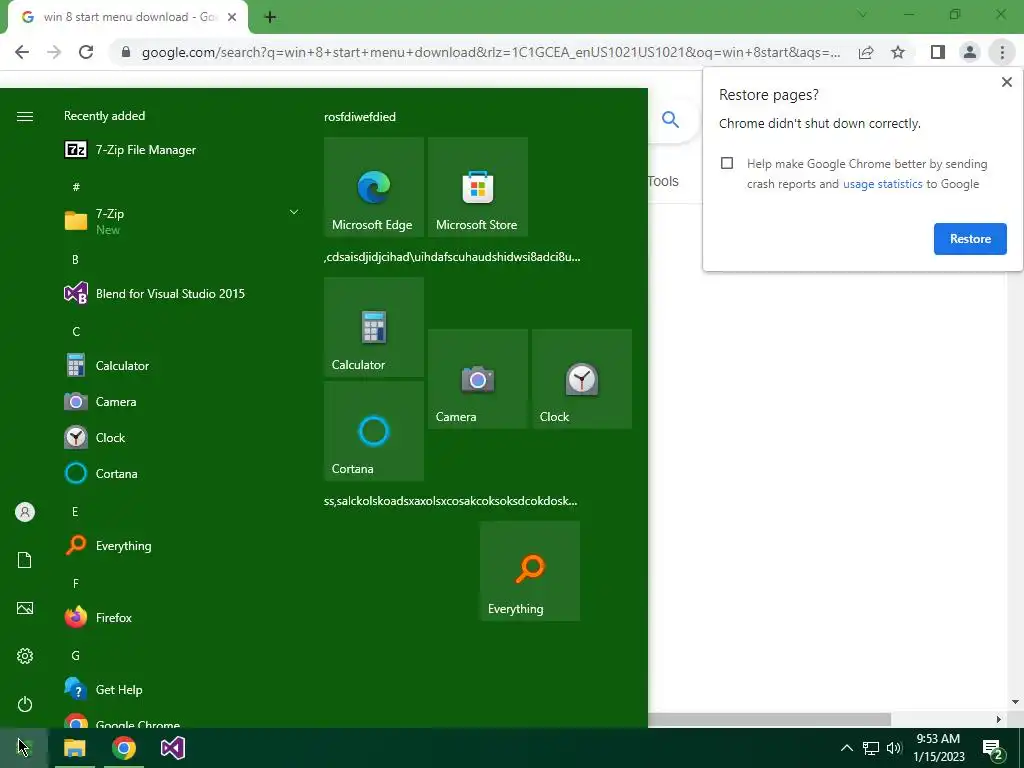Viewport: 1024px width, 768px height.
Task: Open Visual Studio from taskbar
Action: (173, 748)
